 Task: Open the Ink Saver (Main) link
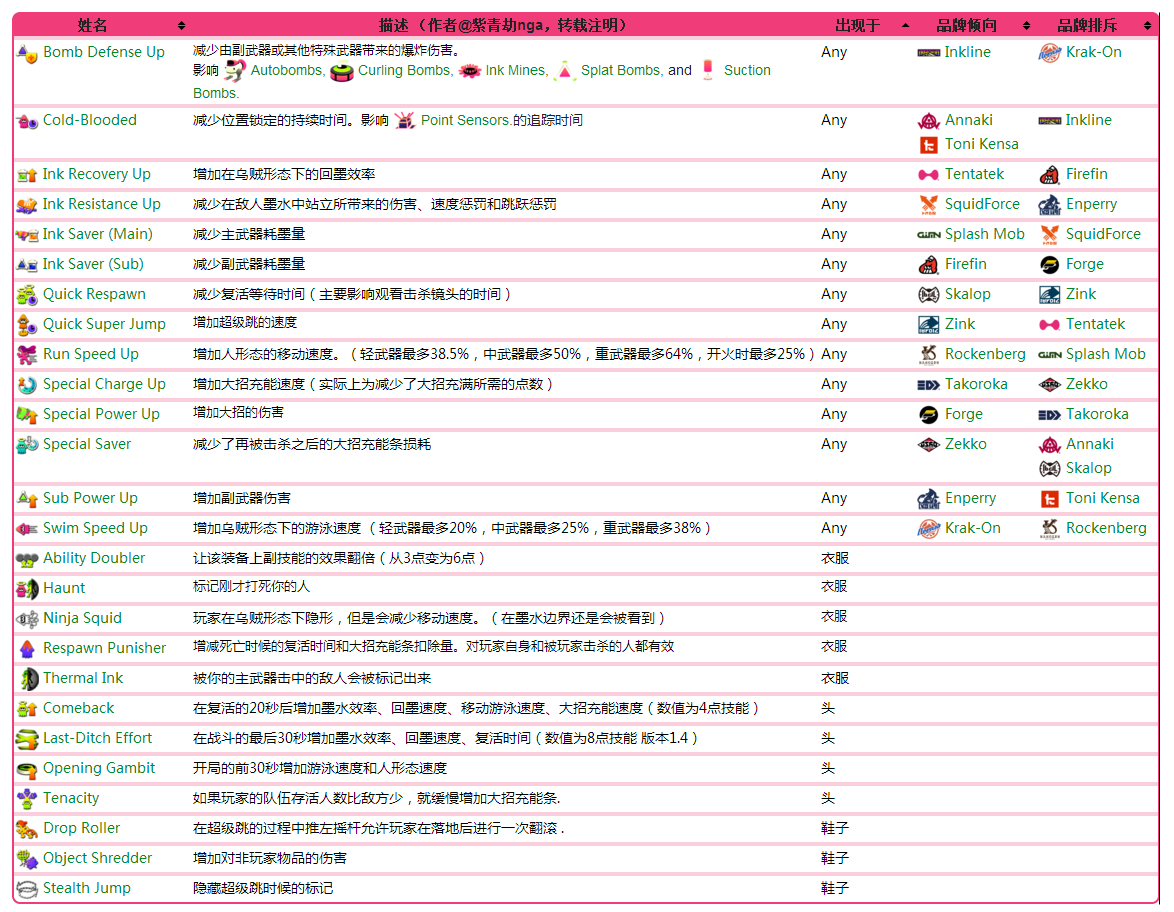[x=97, y=234]
